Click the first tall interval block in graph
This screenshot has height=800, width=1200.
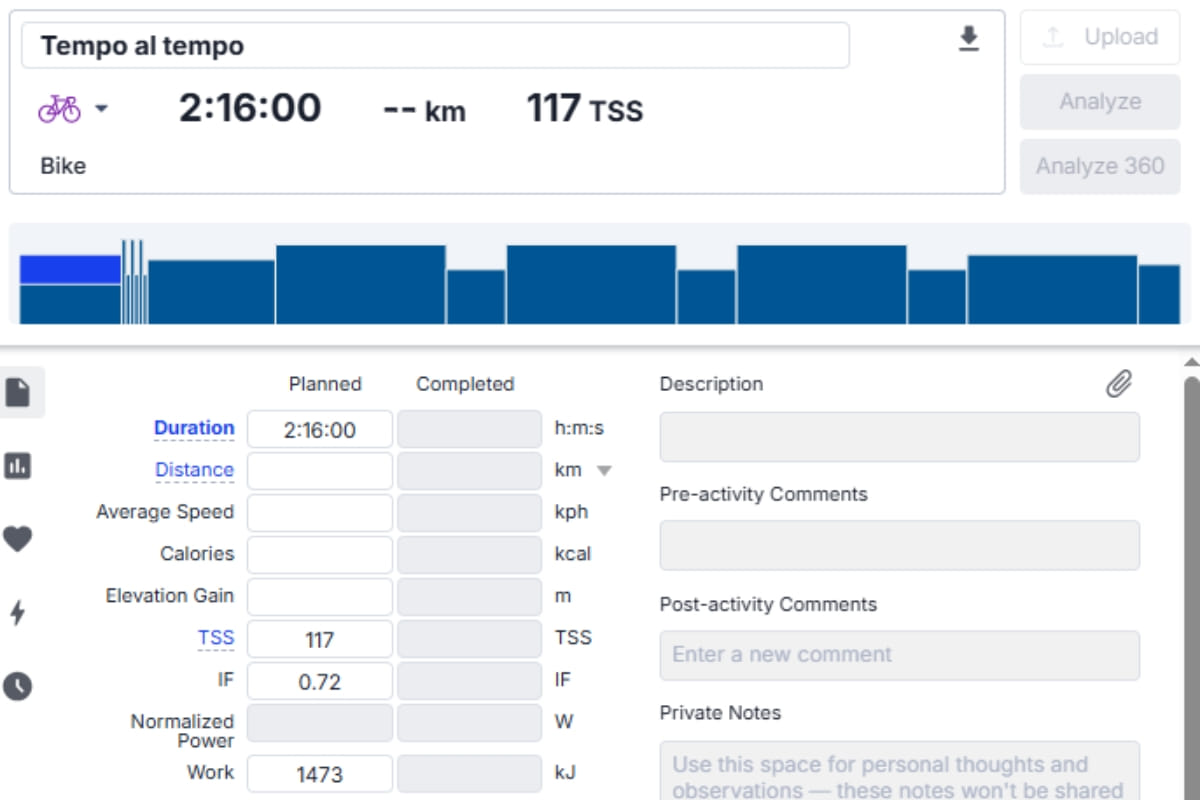point(361,285)
